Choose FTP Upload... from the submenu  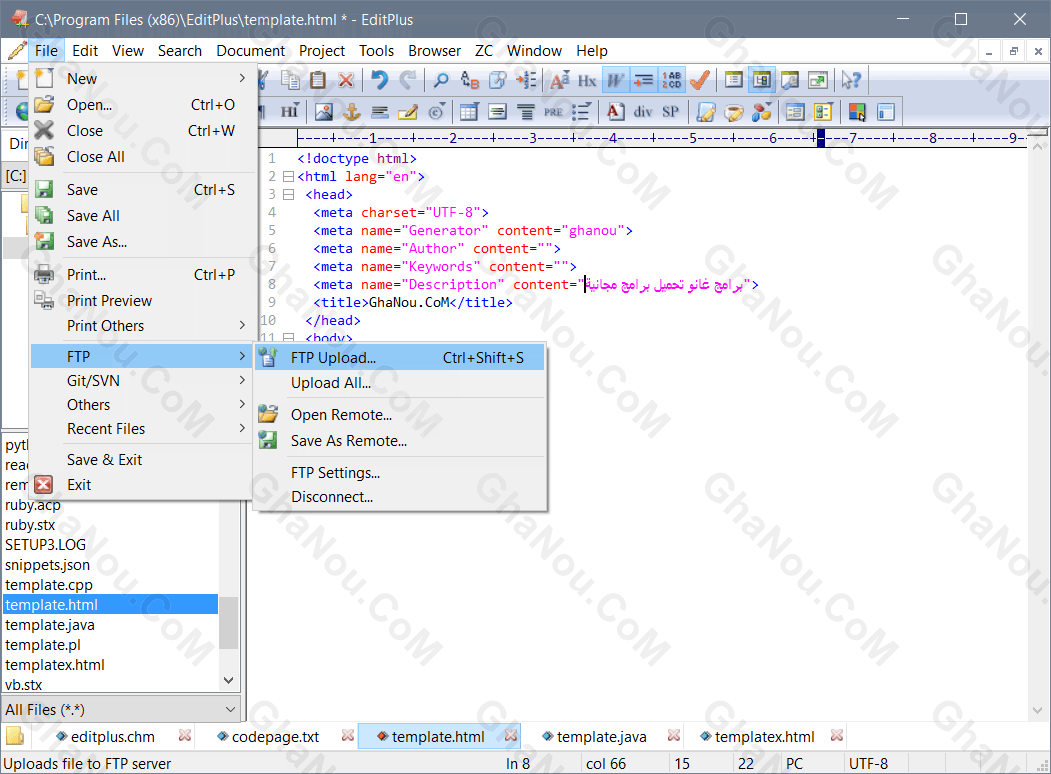point(399,358)
